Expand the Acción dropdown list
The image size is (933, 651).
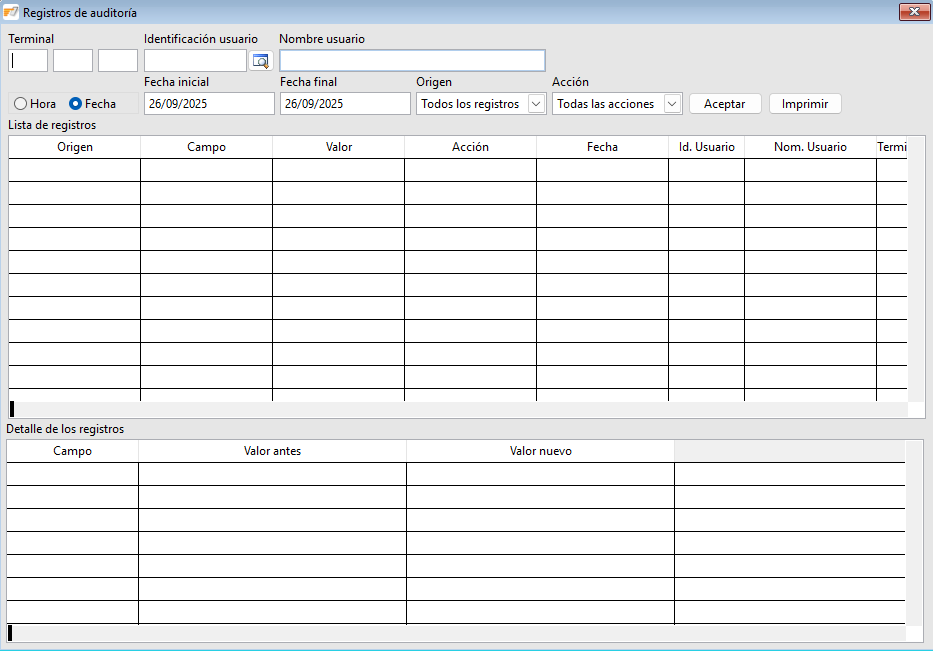tap(671, 104)
